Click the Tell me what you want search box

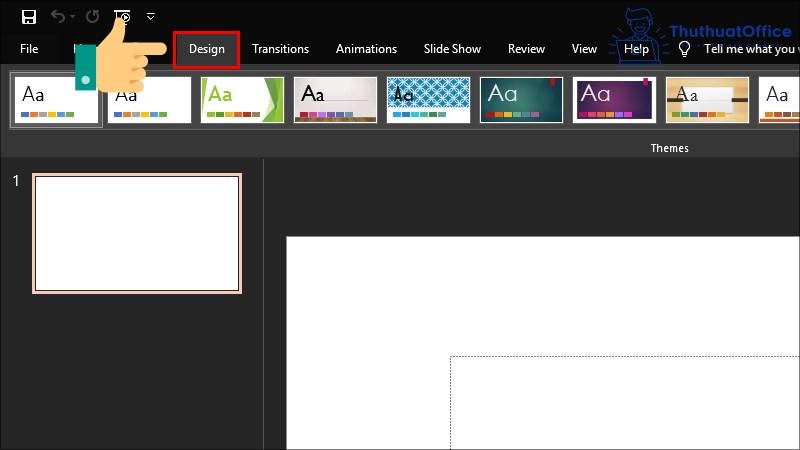pos(752,49)
